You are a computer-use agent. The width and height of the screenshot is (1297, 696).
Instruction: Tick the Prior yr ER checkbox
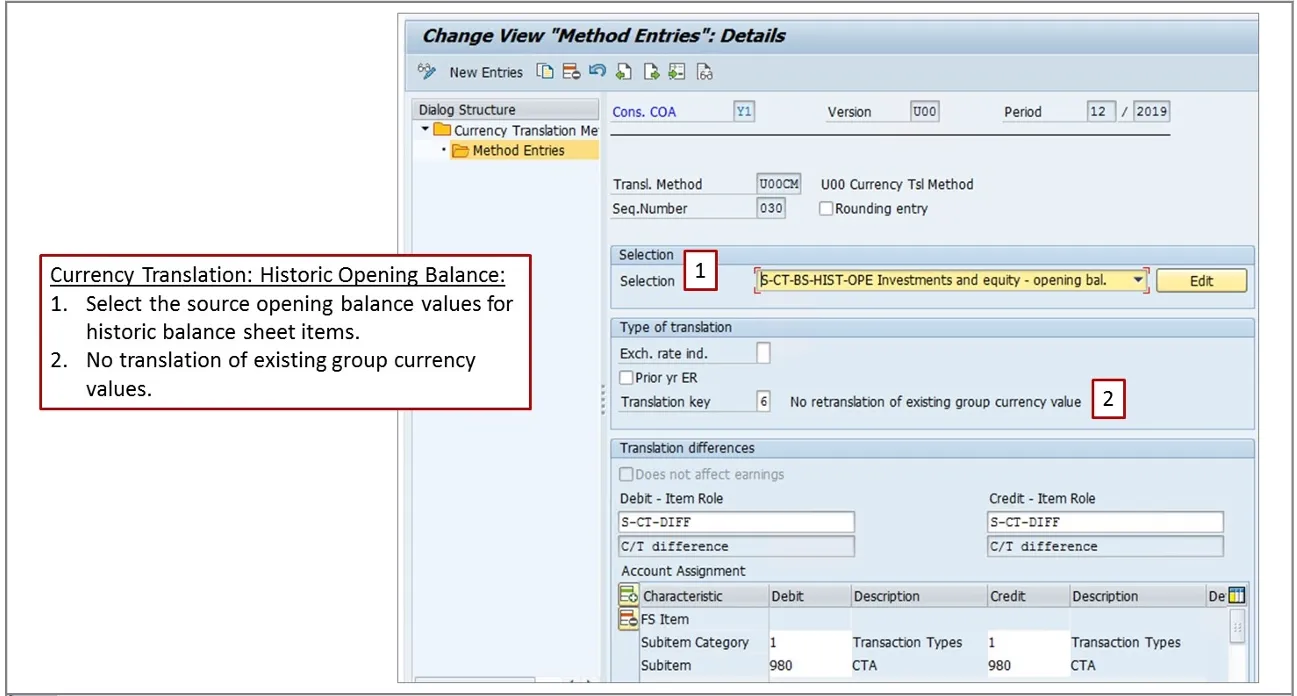click(626, 378)
